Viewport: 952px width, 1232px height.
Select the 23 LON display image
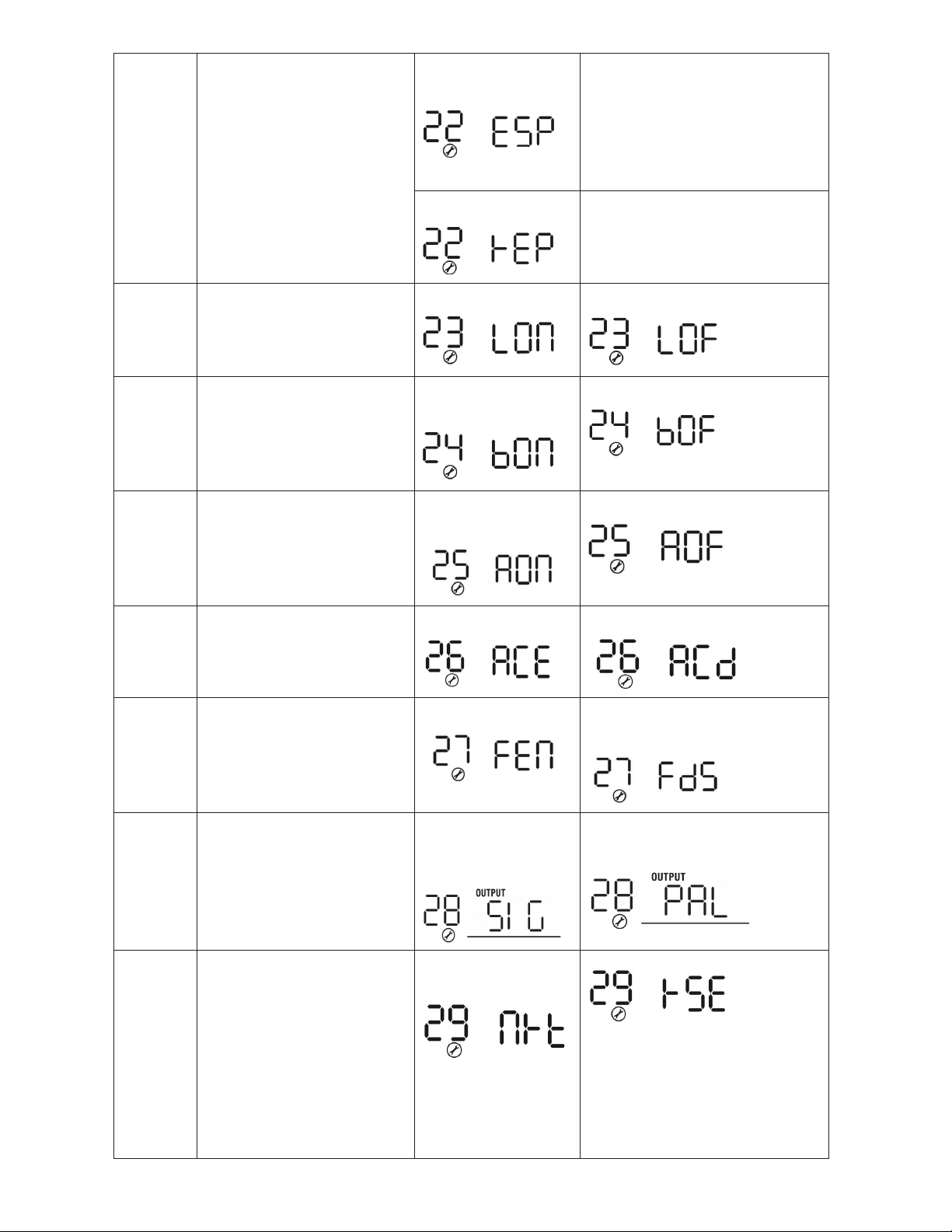coord(490,343)
